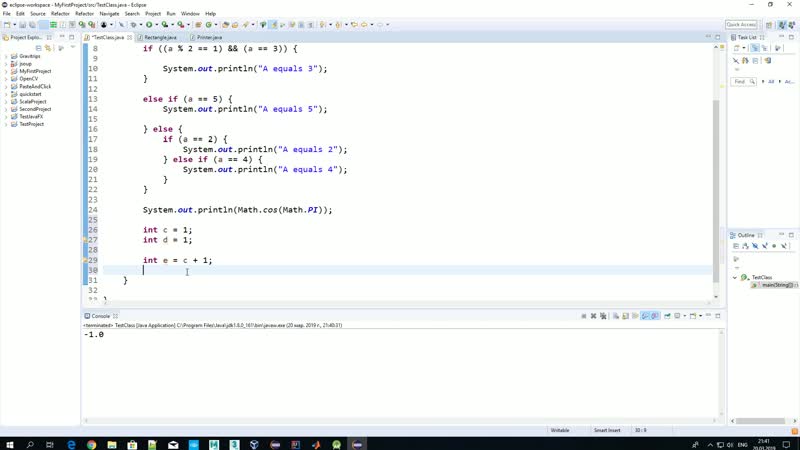Click the Quick Access field

point(741,24)
